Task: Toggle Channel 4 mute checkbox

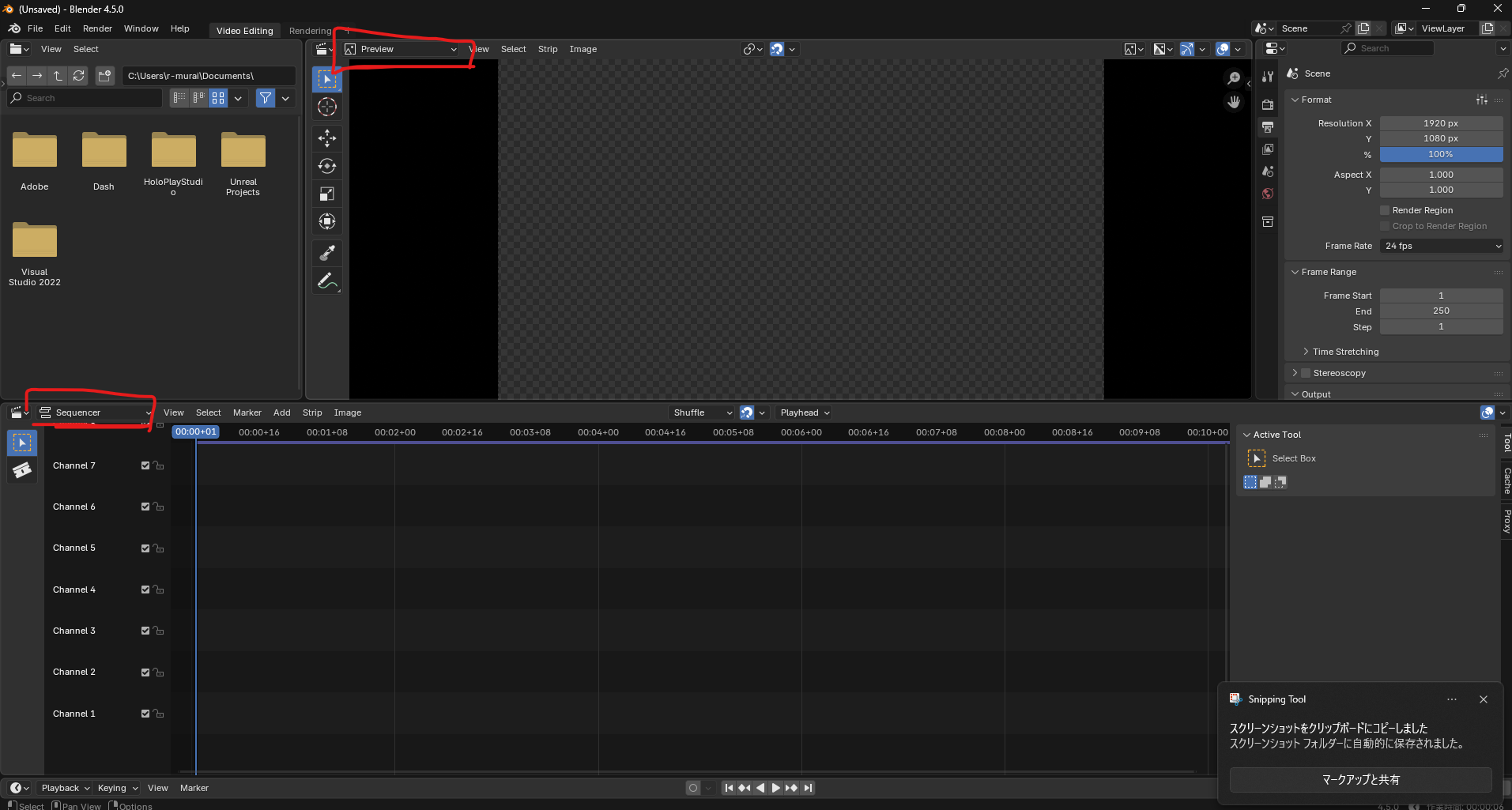Action: click(145, 590)
